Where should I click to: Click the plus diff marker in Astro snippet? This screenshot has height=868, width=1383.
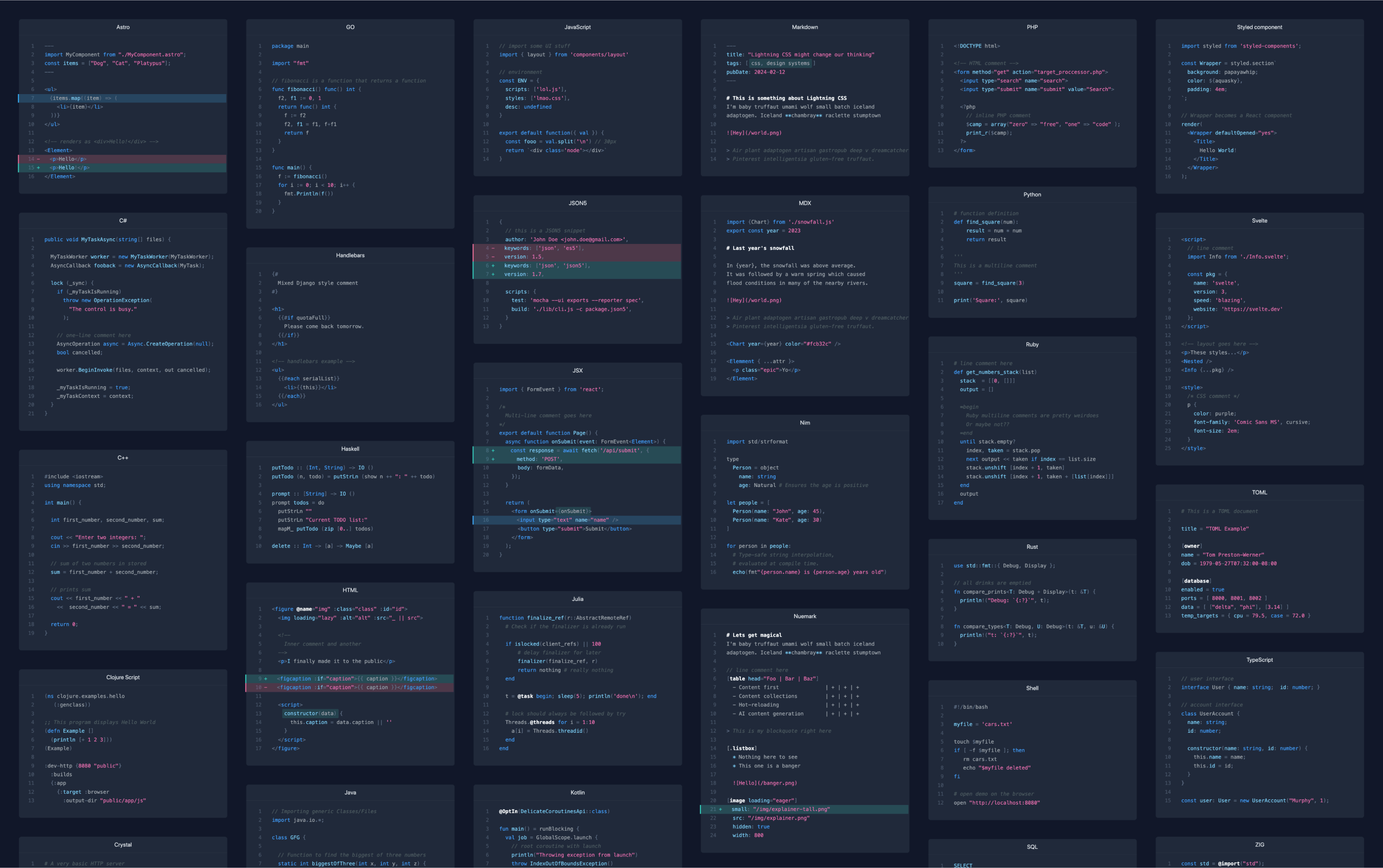[38, 167]
